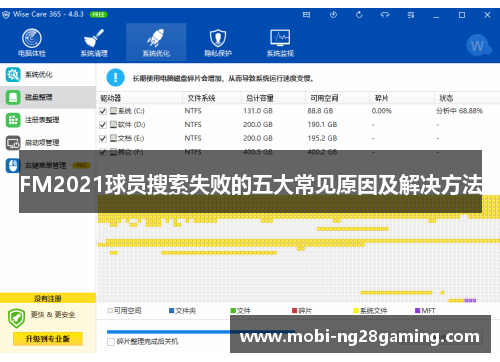This screenshot has width=500, height=362.
Task: Open the feedback message icon in title bar
Action: click(306, 15)
